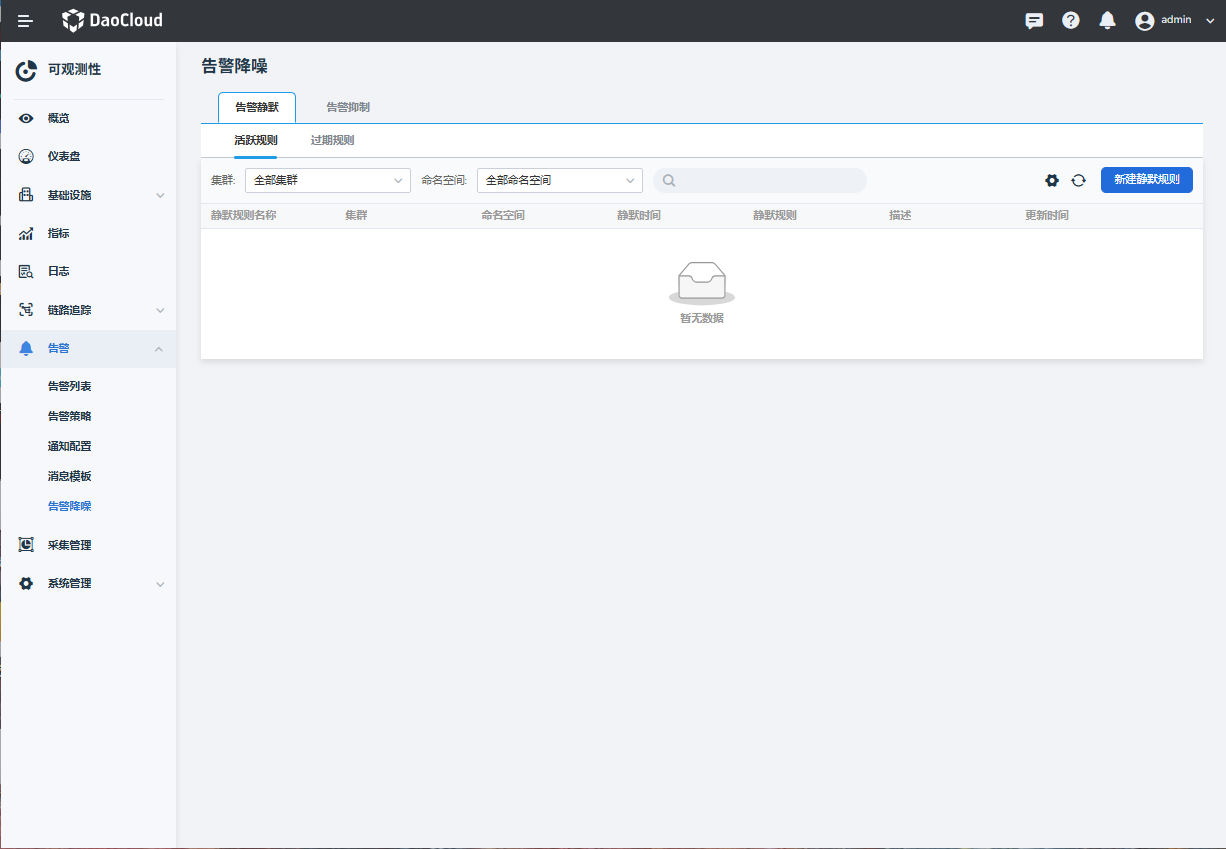The image size is (1226, 849).
Task: Switch to the 告警抑制 tab
Action: coord(348,107)
